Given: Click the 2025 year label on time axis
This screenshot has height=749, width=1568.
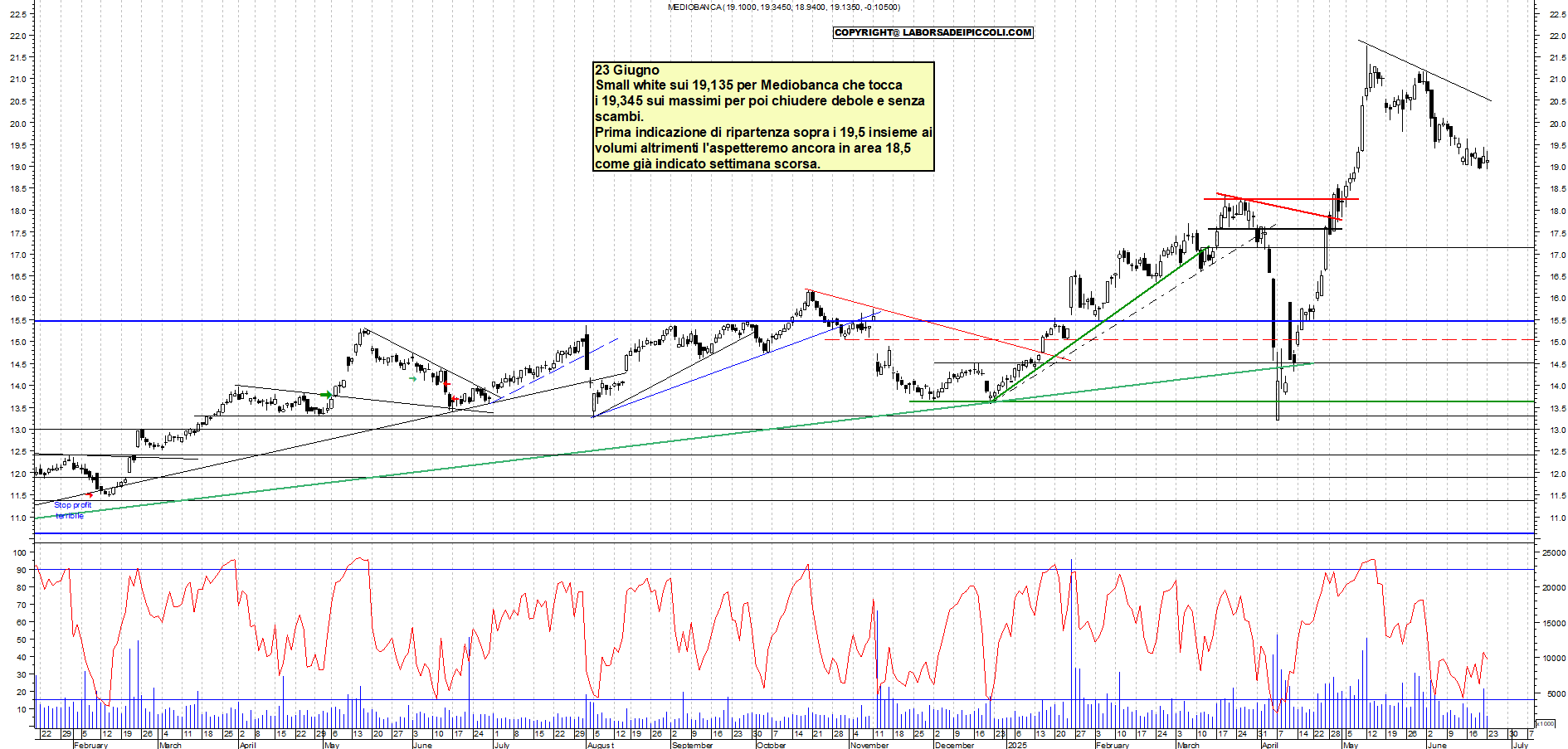Looking at the screenshot, I should [x=1017, y=745].
